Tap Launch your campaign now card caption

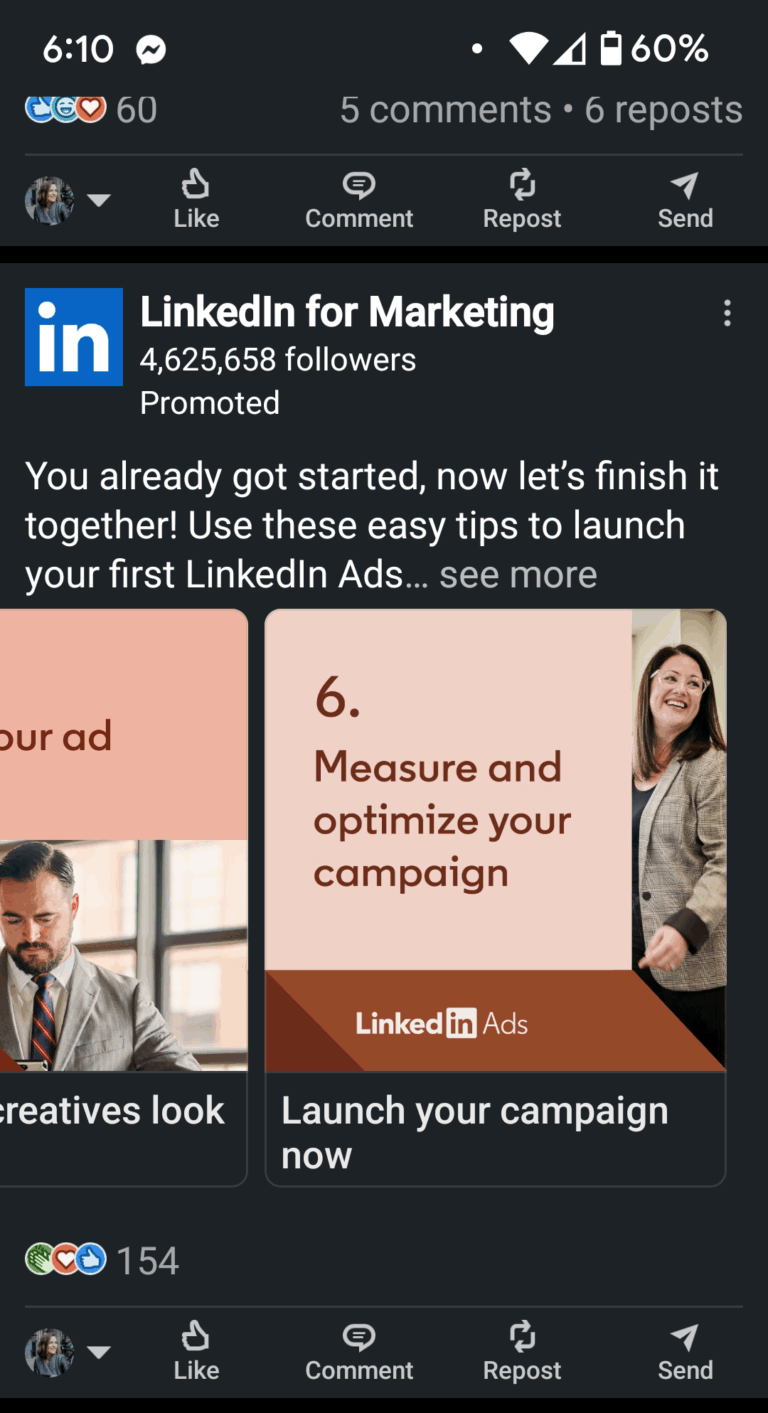(474, 1131)
